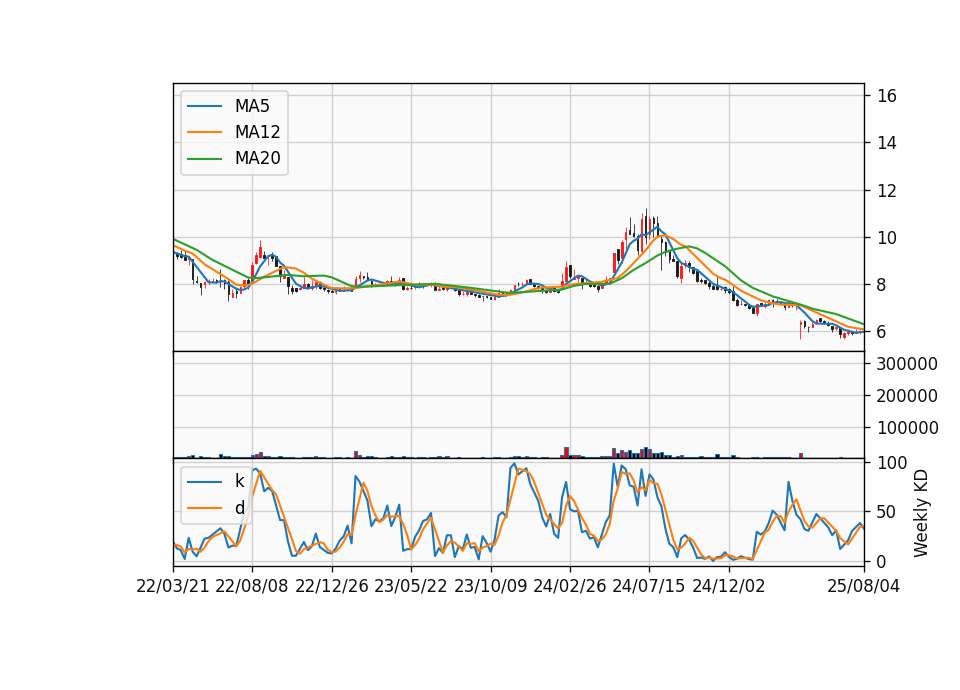This screenshot has width=960, height=690.
Task: Click the volume axis value 100000
Action: coord(907,427)
